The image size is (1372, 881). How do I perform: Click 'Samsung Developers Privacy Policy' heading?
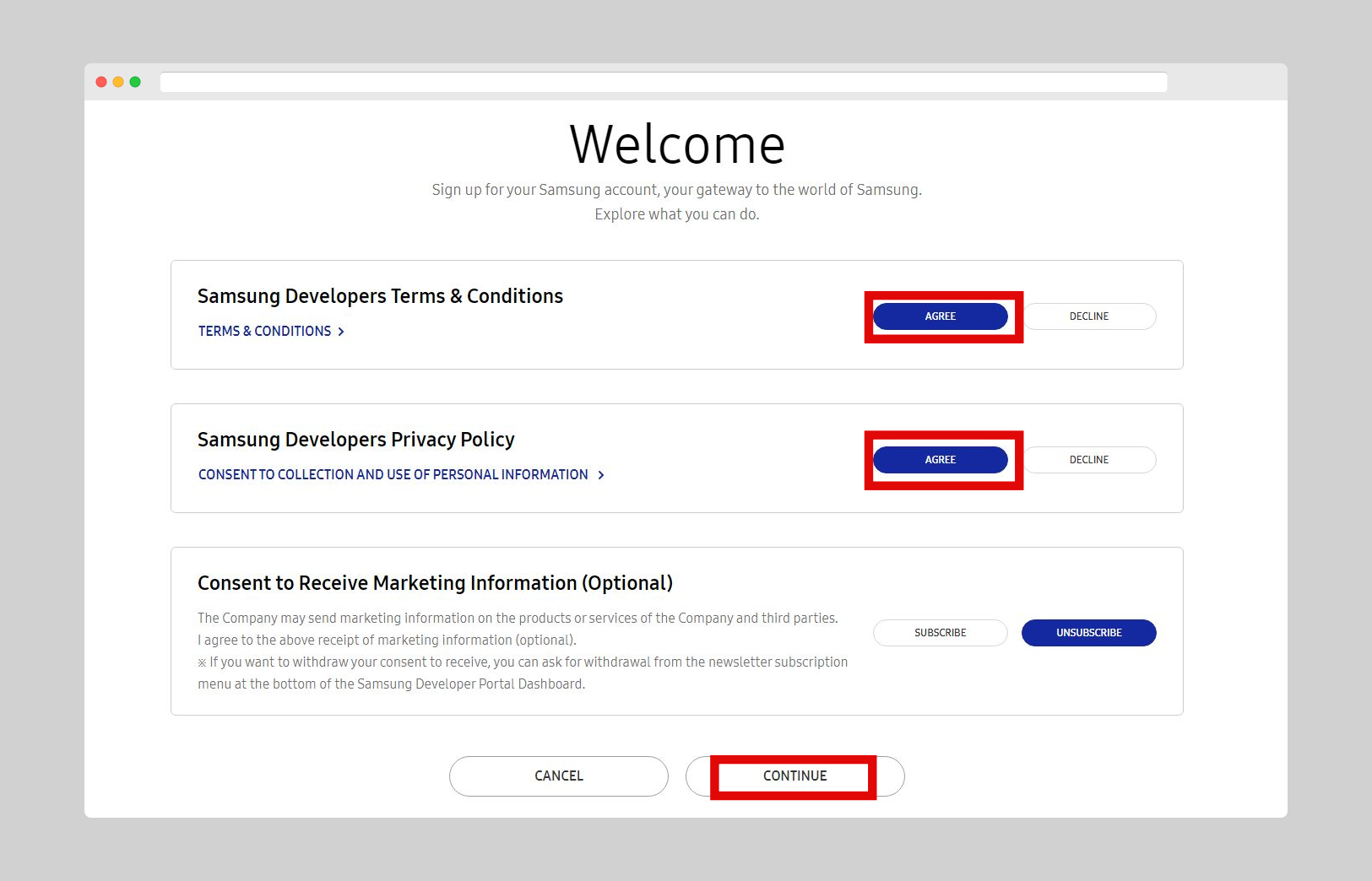click(x=356, y=440)
